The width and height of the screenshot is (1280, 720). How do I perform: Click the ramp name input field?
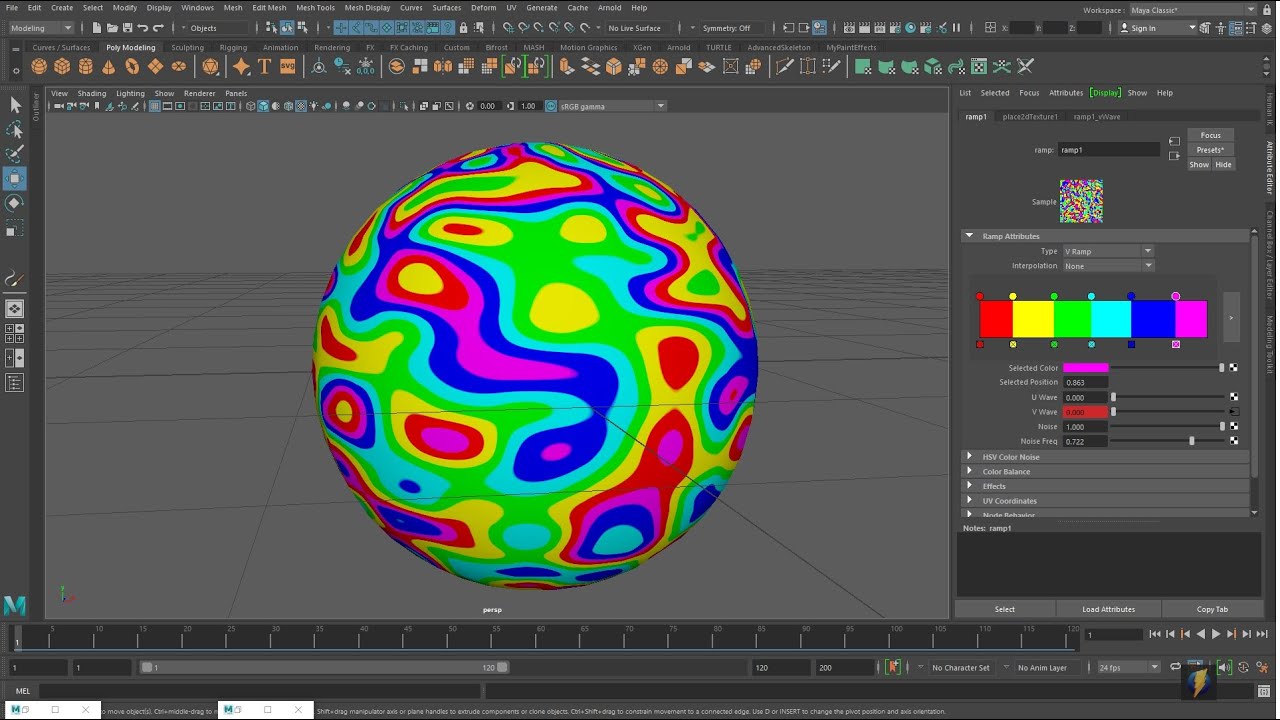click(1109, 150)
